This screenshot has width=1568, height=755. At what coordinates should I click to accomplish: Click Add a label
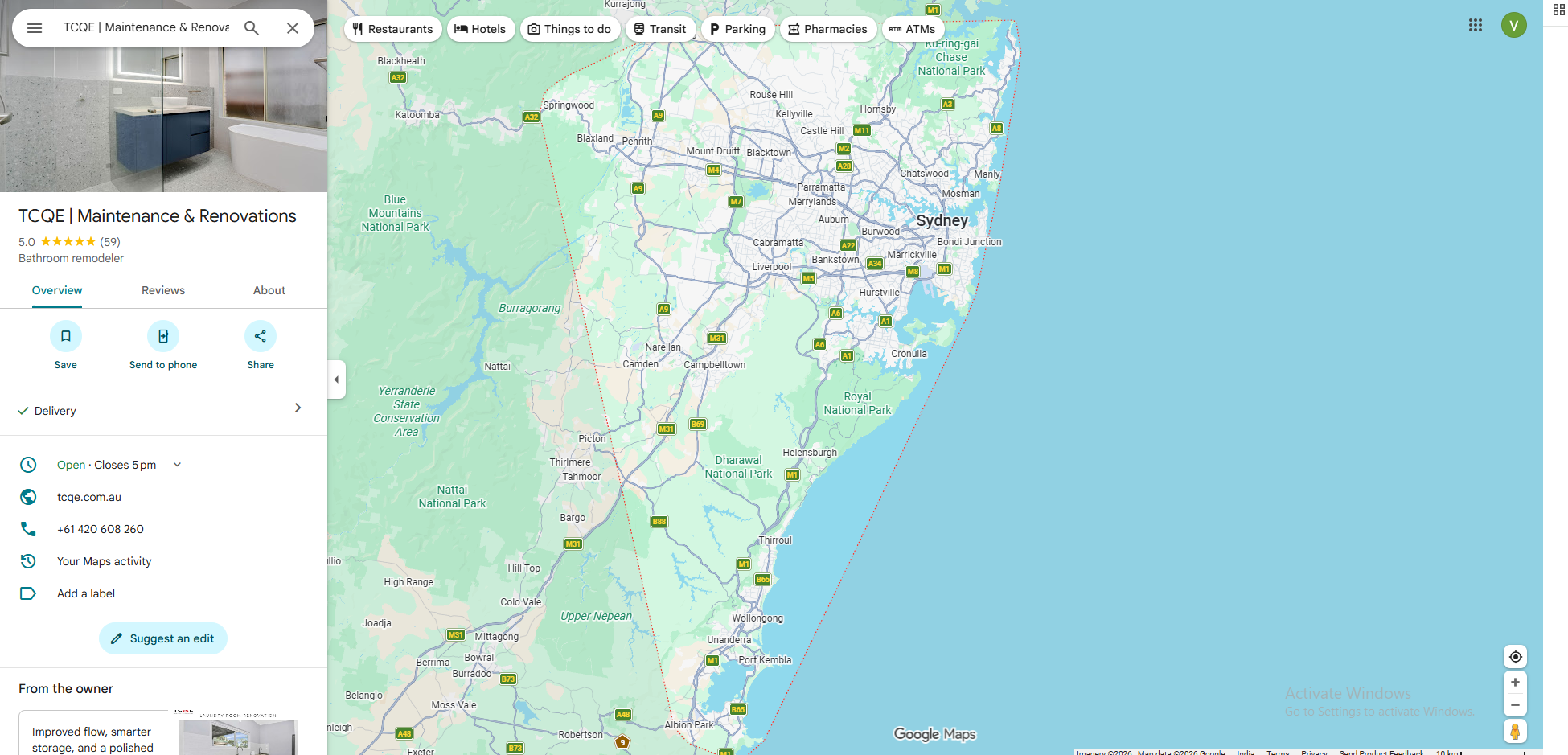[86, 593]
